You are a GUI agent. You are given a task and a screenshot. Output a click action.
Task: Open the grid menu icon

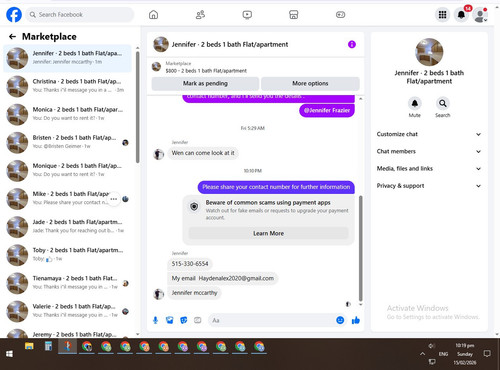(x=442, y=15)
